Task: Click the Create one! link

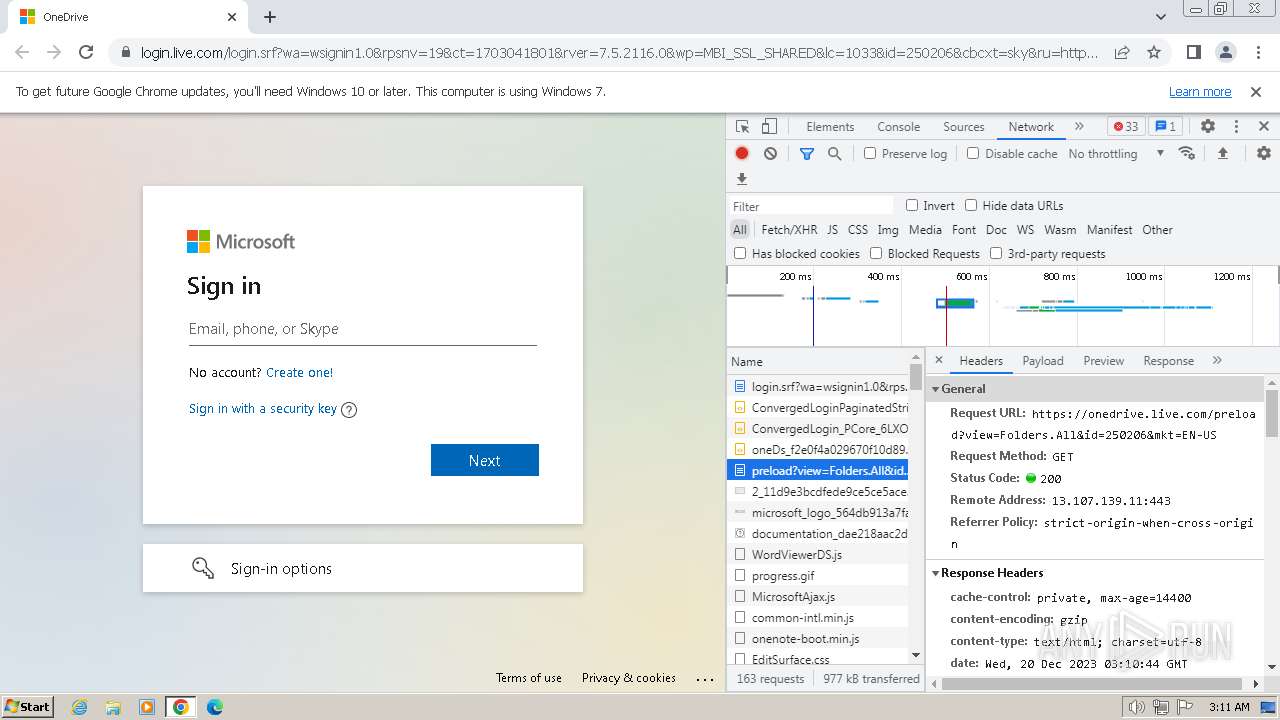Action: coord(300,372)
